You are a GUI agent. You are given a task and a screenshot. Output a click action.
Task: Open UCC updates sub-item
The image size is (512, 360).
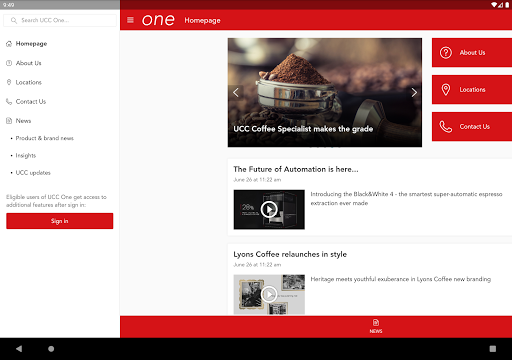33,173
